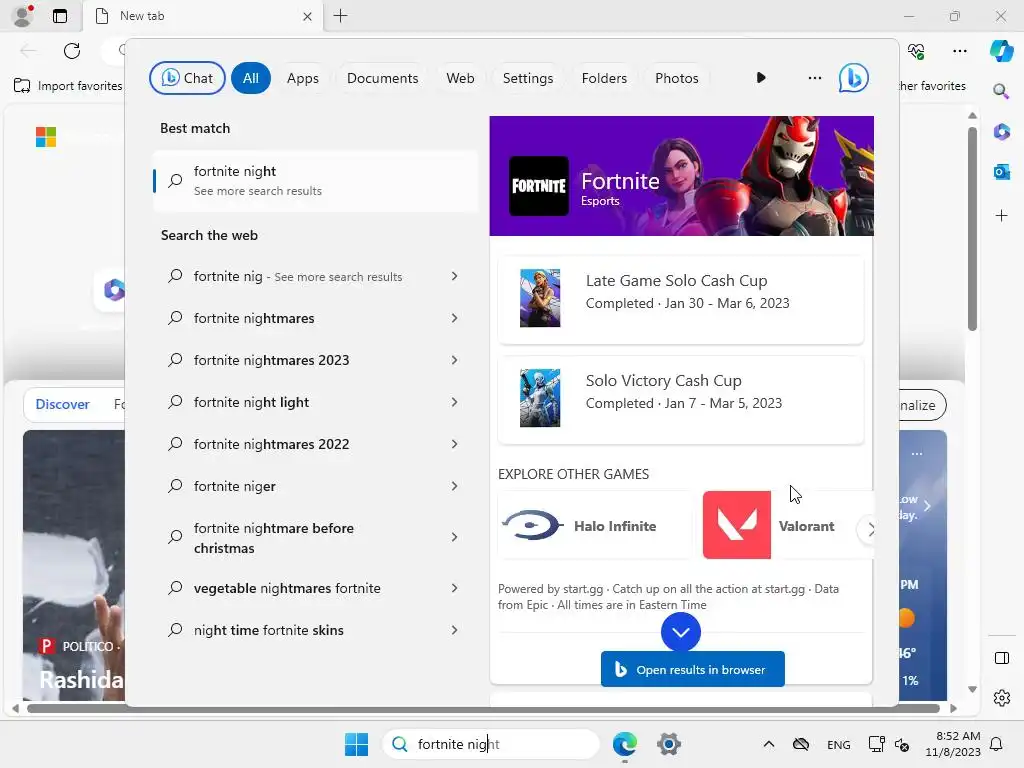Launch Microsoft Edge from the taskbar
This screenshot has width=1024, height=768.
pyautogui.click(x=625, y=744)
